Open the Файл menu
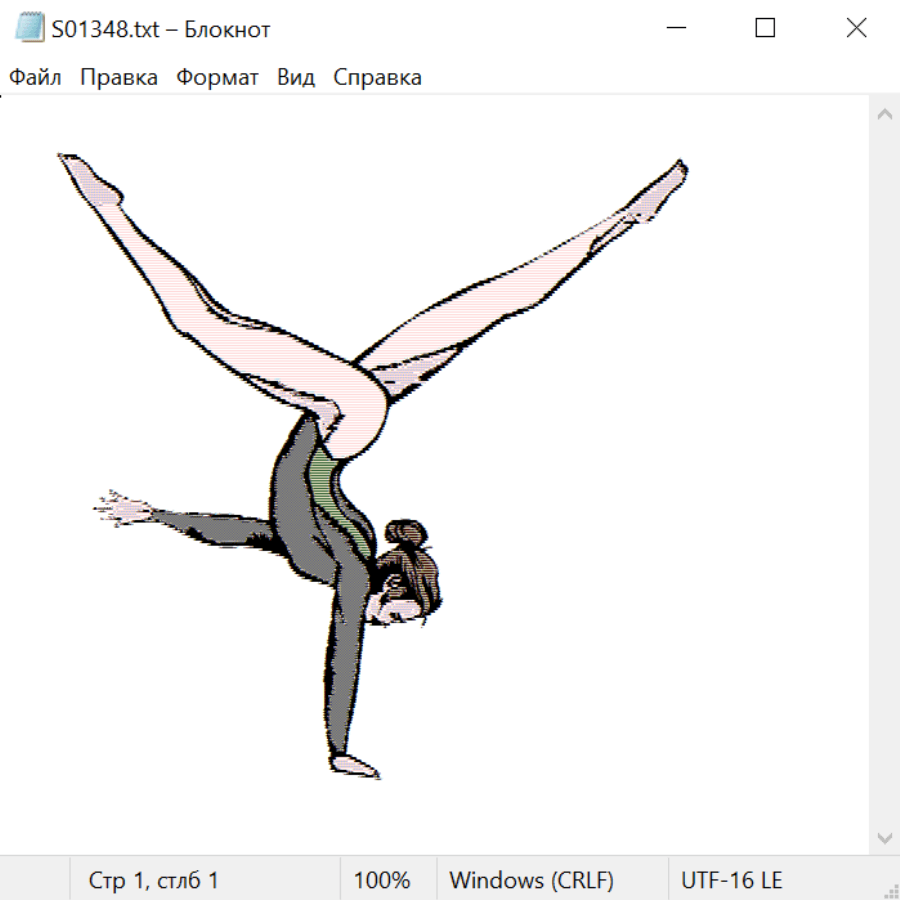 [35, 78]
